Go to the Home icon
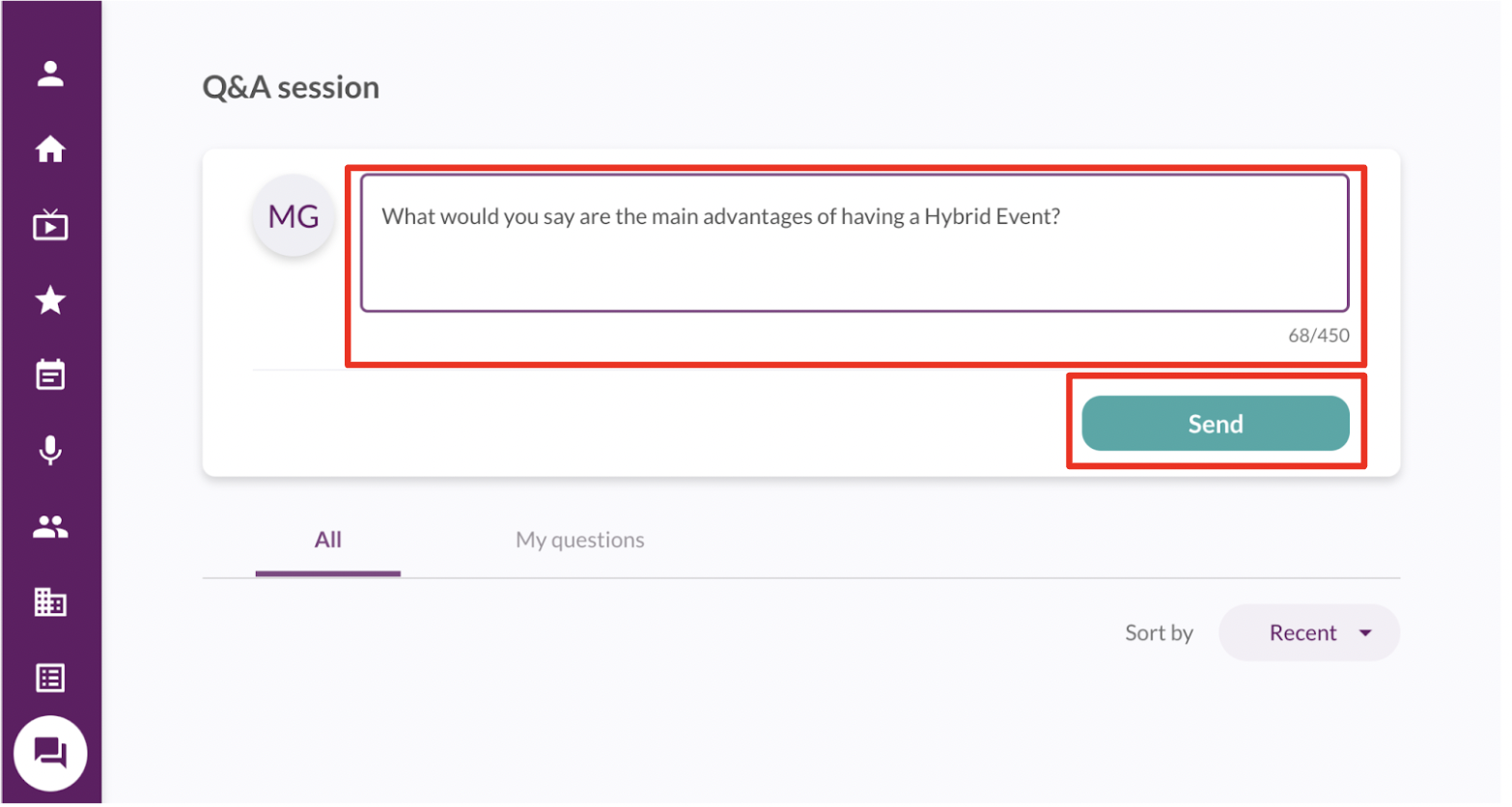This screenshot has width=1512, height=807. pyautogui.click(x=50, y=150)
